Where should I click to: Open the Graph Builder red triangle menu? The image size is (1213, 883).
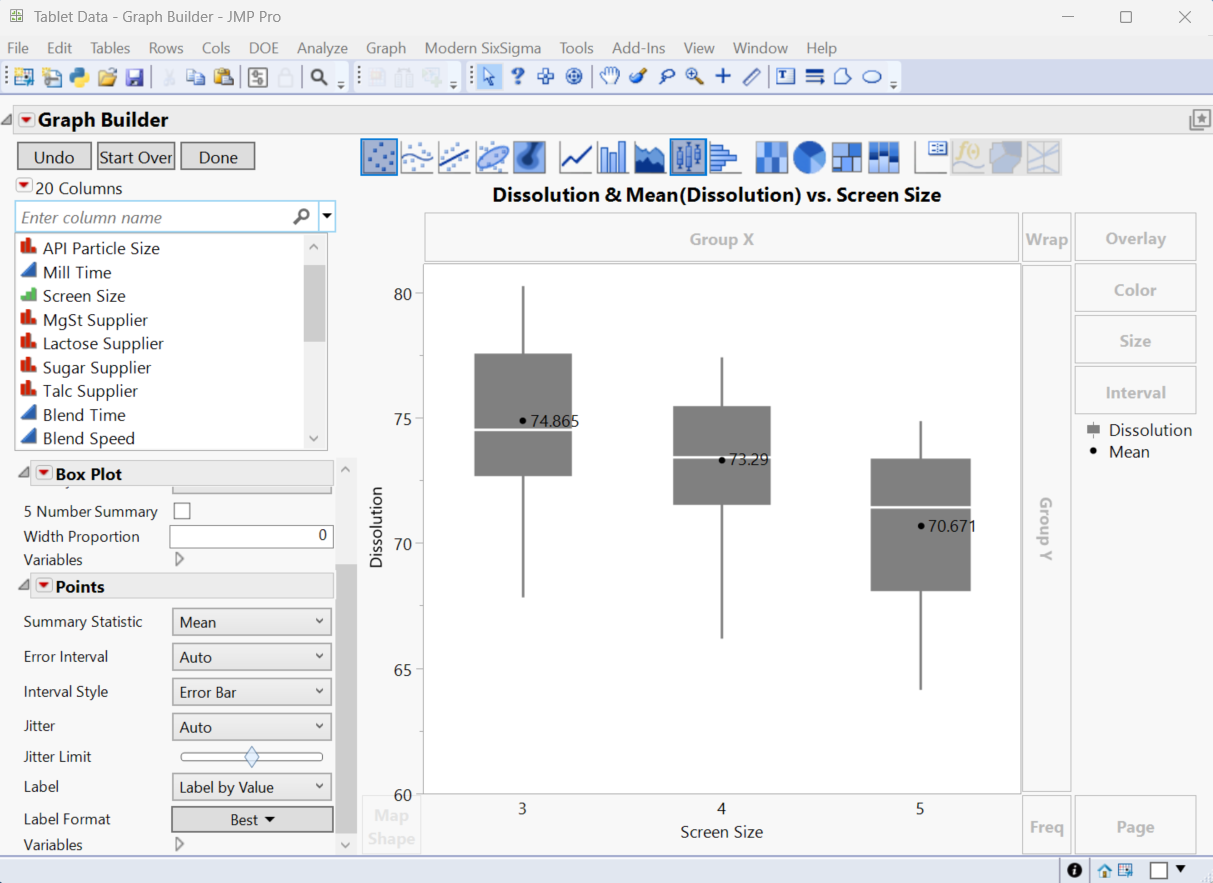click(26, 120)
